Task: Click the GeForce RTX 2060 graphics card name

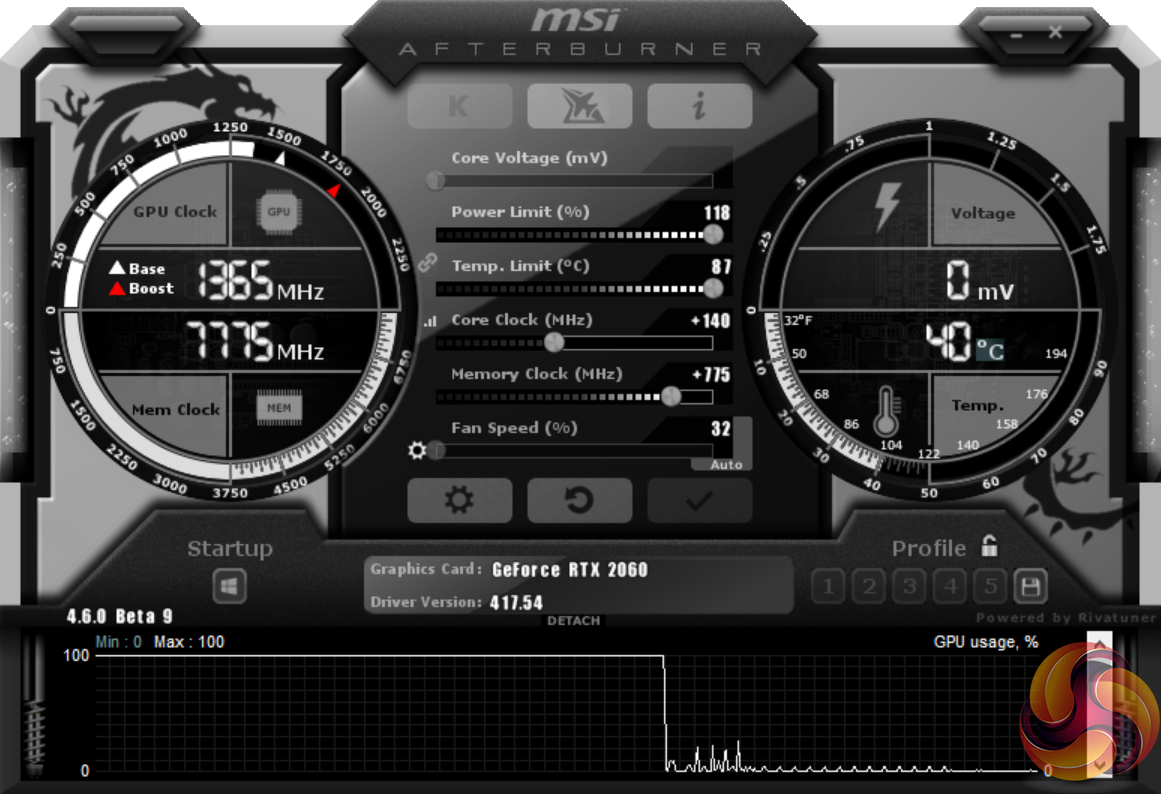Action: pos(569,570)
